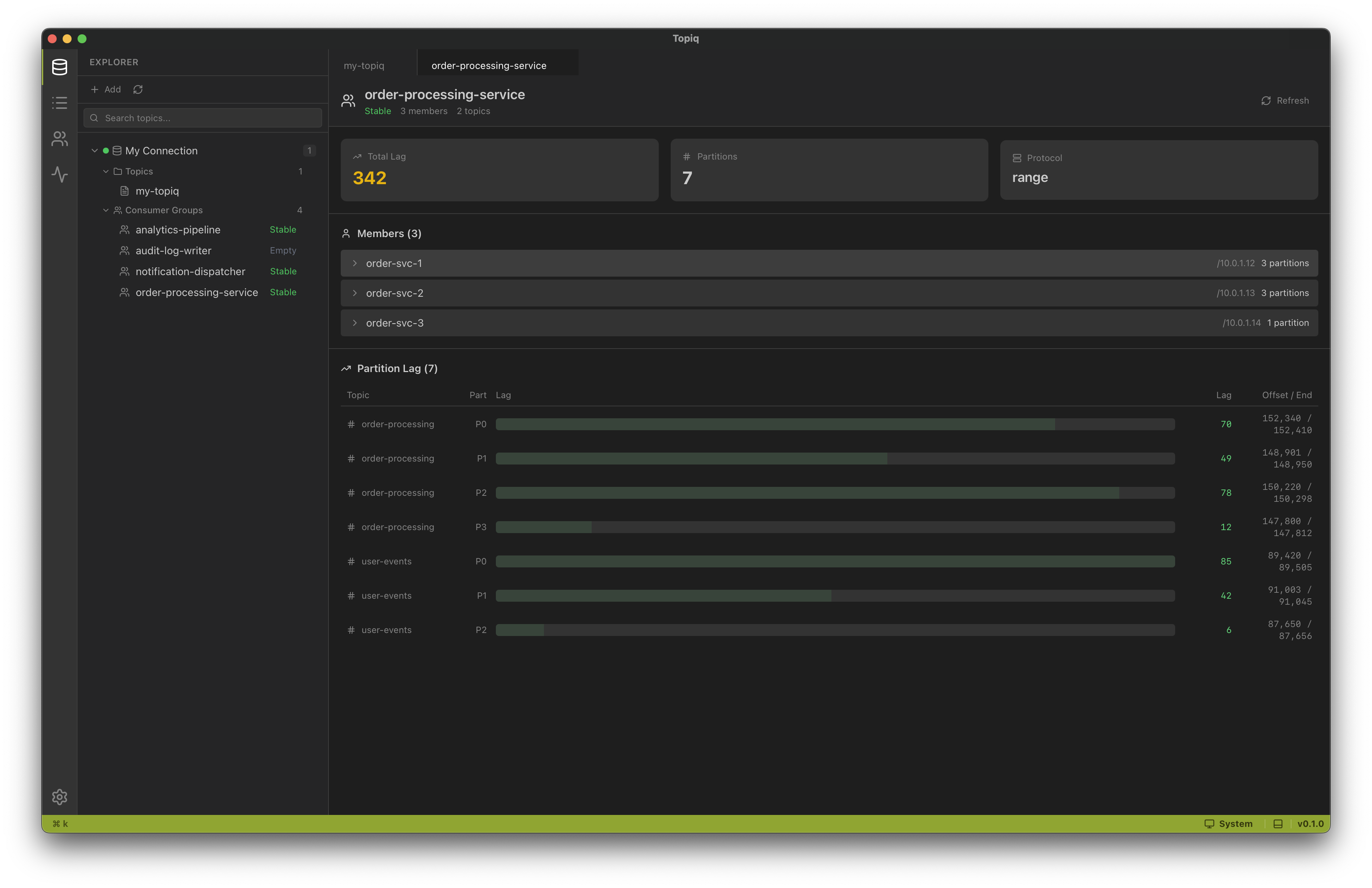This screenshot has width=1372, height=888.
Task: Switch to the my-topiq tab
Action: point(364,66)
